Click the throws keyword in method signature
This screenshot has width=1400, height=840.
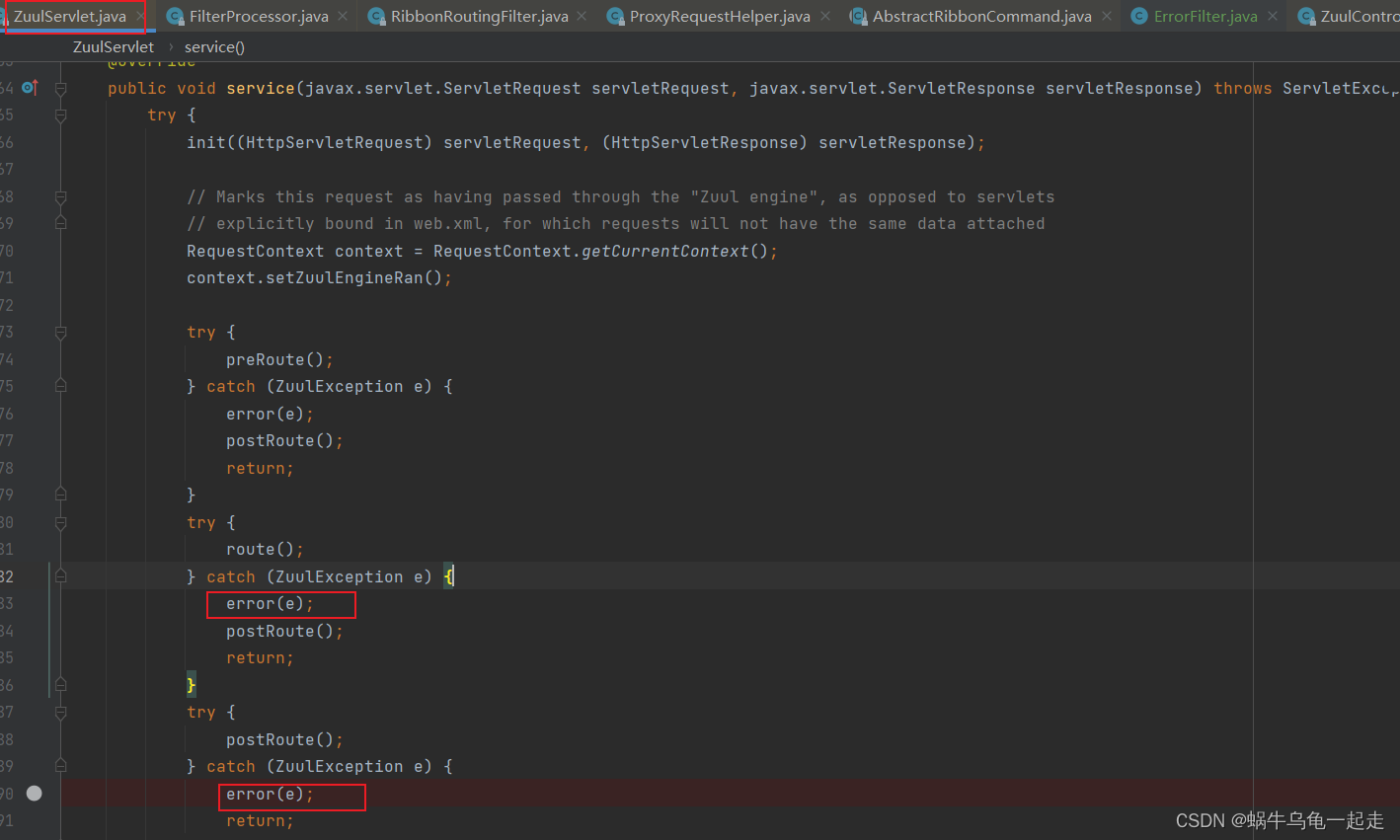tap(1243, 89)
